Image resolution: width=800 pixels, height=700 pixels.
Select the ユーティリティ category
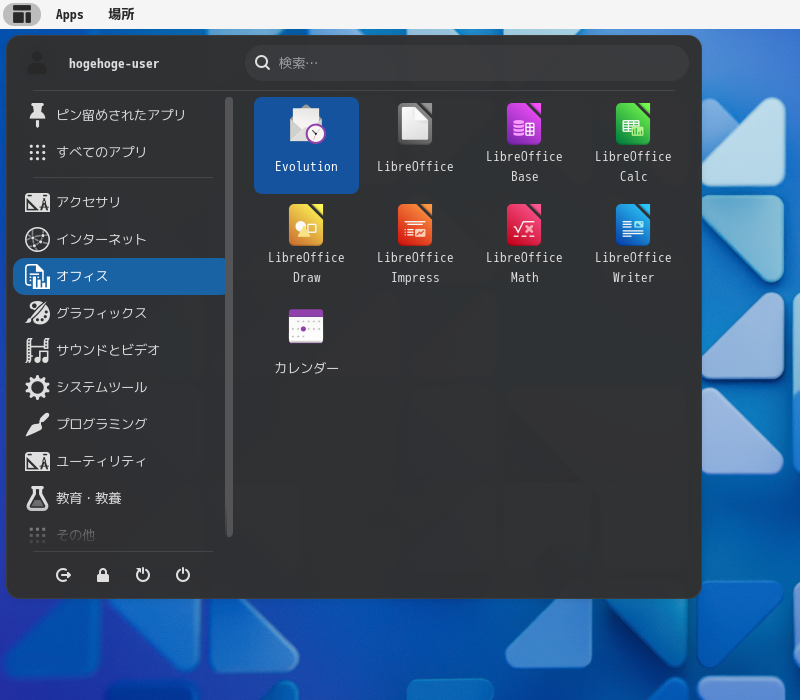tap(119, 461)
